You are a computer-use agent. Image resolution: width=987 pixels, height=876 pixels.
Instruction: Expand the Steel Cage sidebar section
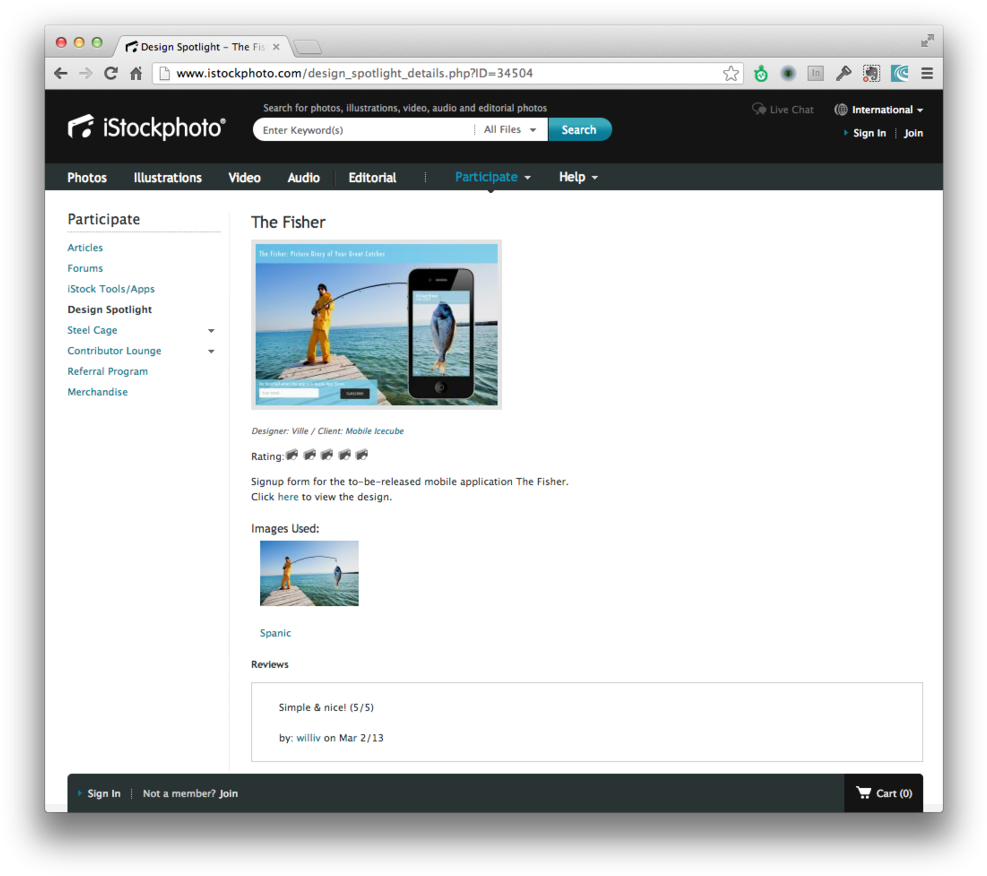pyautogui.click(x=211, y=331)
